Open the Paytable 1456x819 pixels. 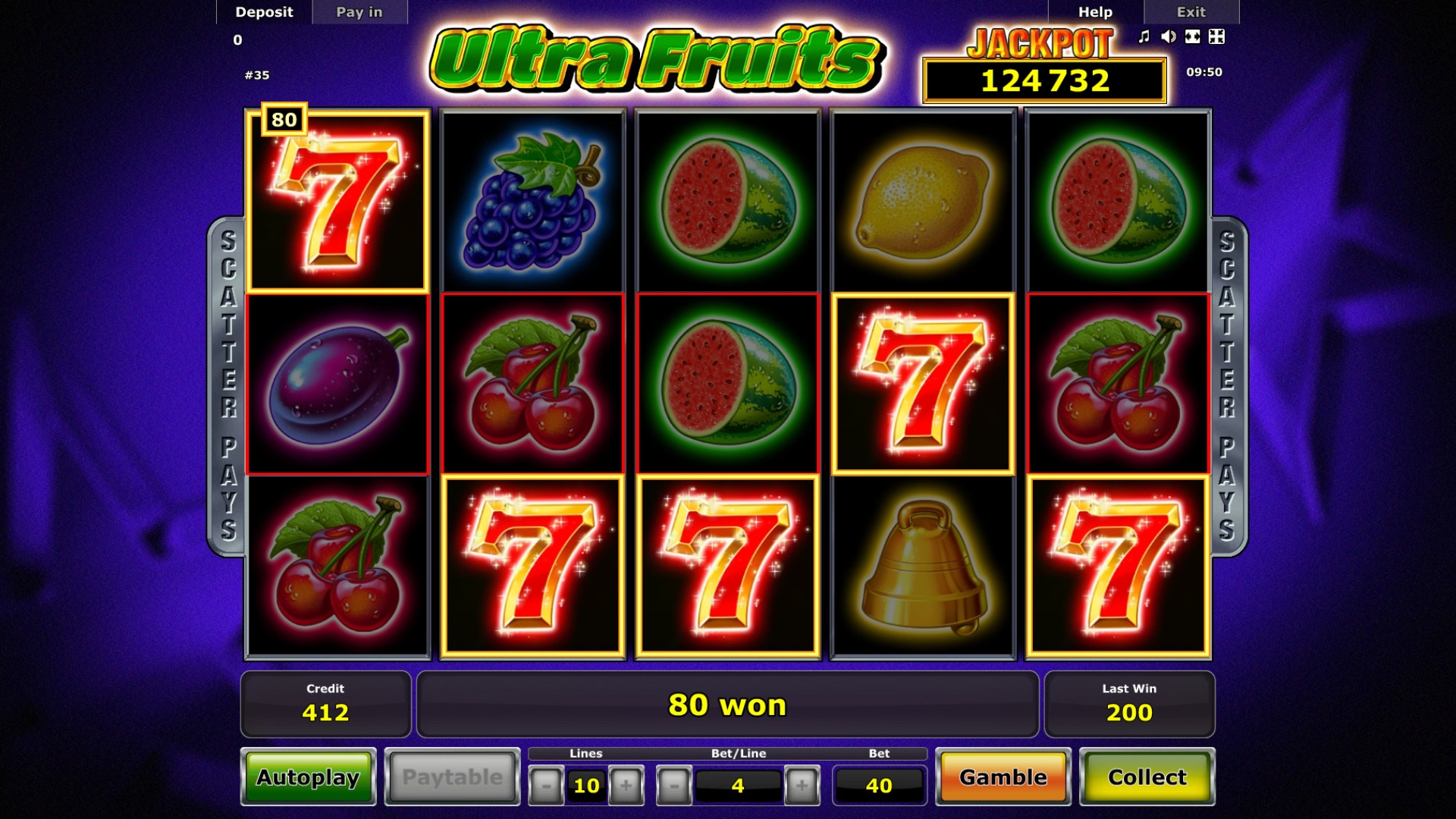[x=453, y=777]
